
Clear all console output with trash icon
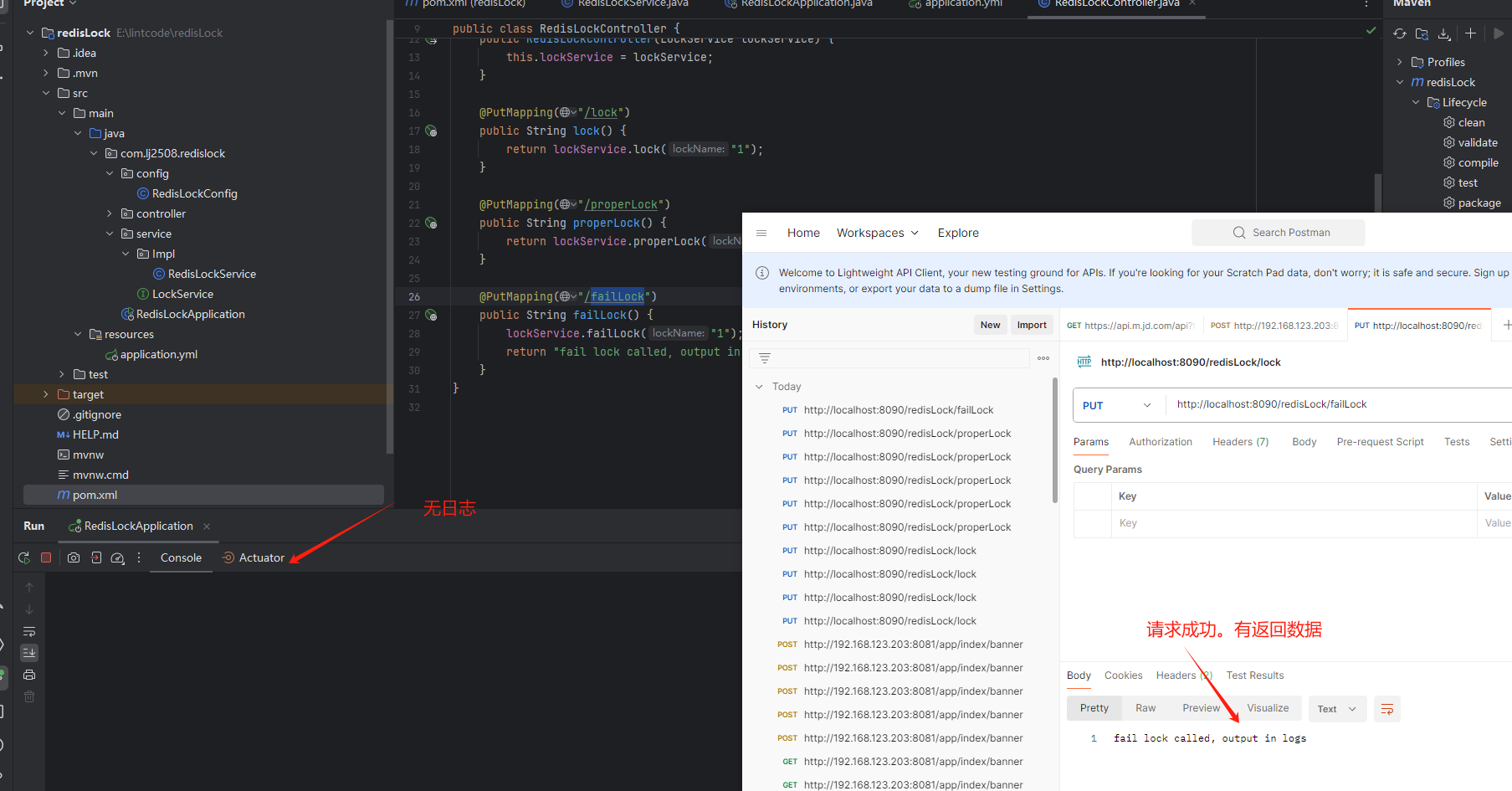pos(29,696)
